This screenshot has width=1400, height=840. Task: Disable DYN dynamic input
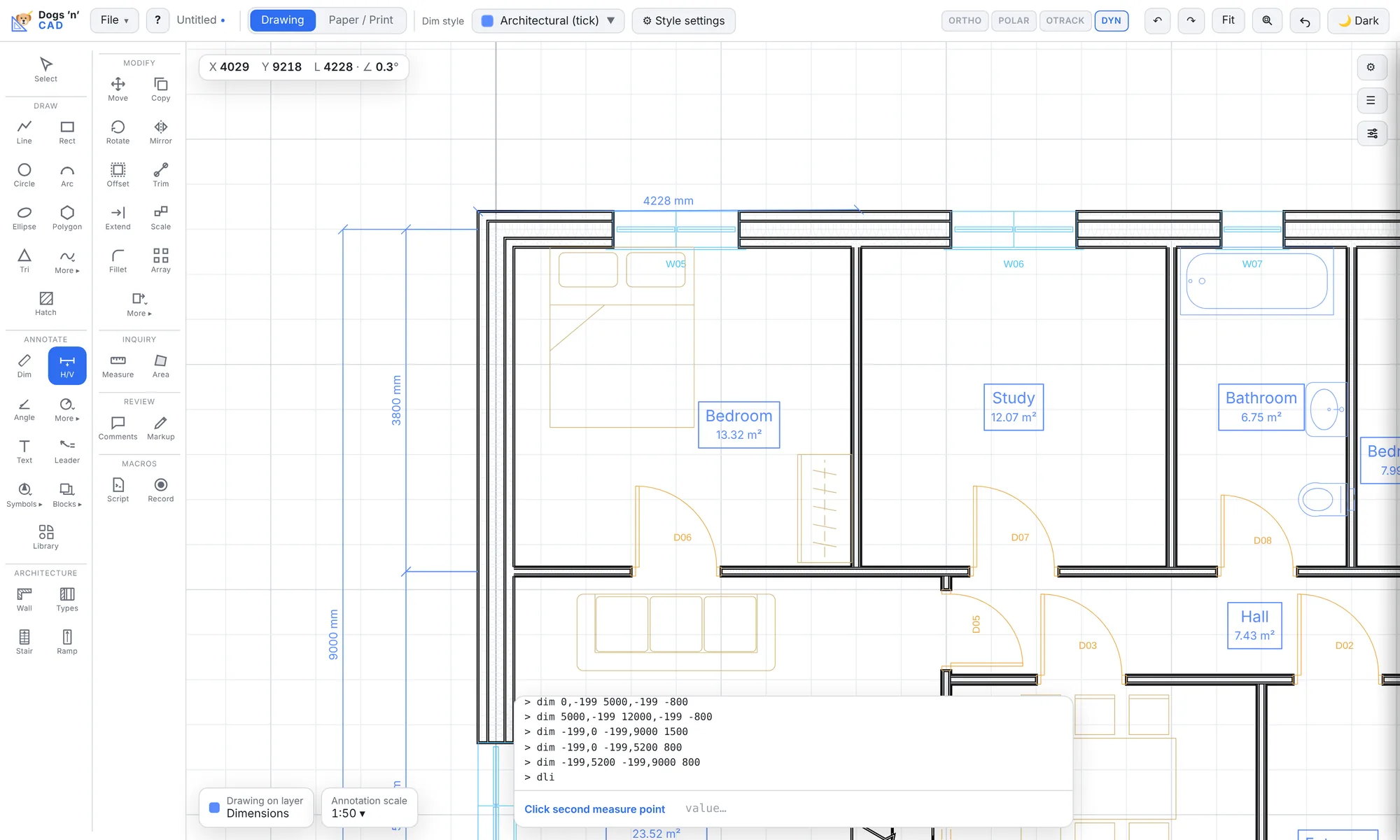coord(1111,20)
